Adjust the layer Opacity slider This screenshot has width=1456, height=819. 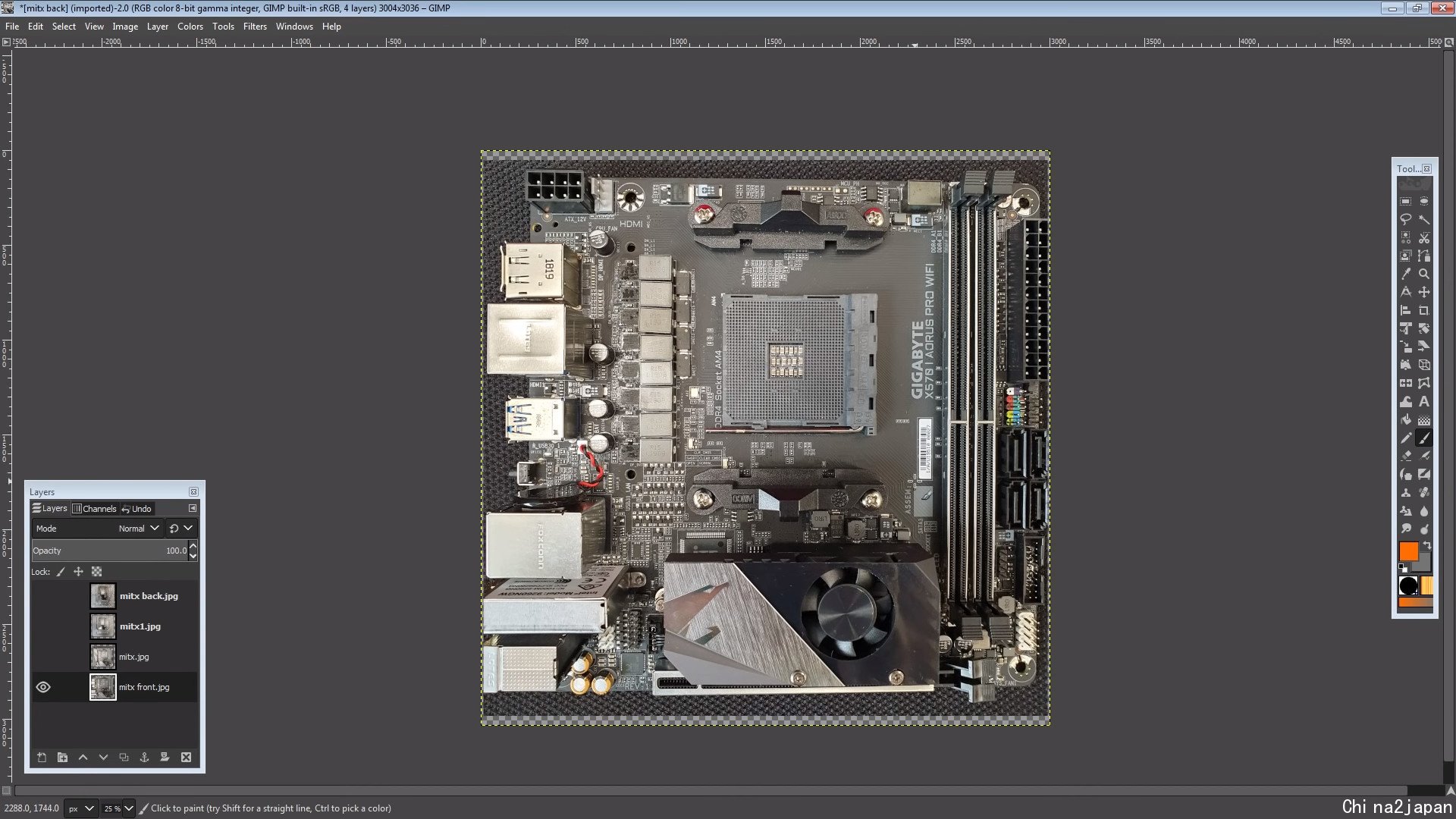[110, 551]
